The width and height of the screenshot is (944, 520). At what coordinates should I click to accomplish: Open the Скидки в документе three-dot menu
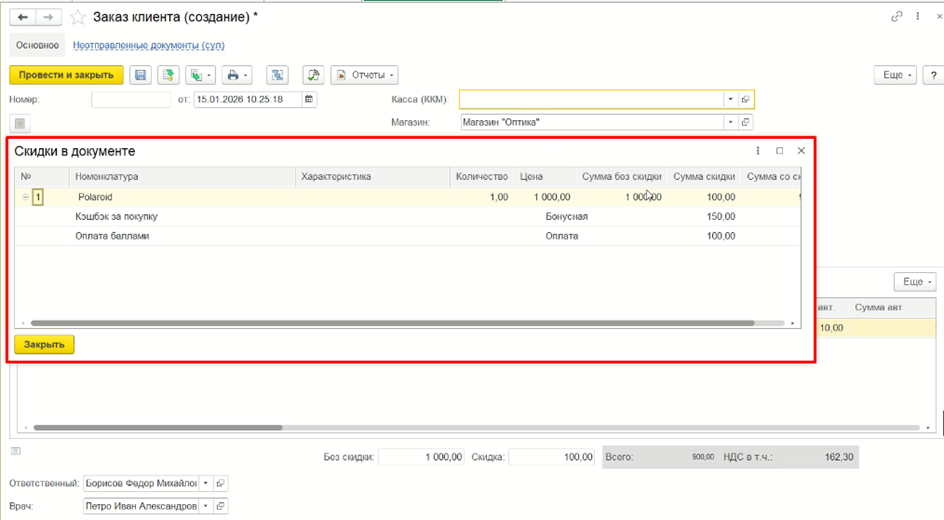(x=758, y=150)
